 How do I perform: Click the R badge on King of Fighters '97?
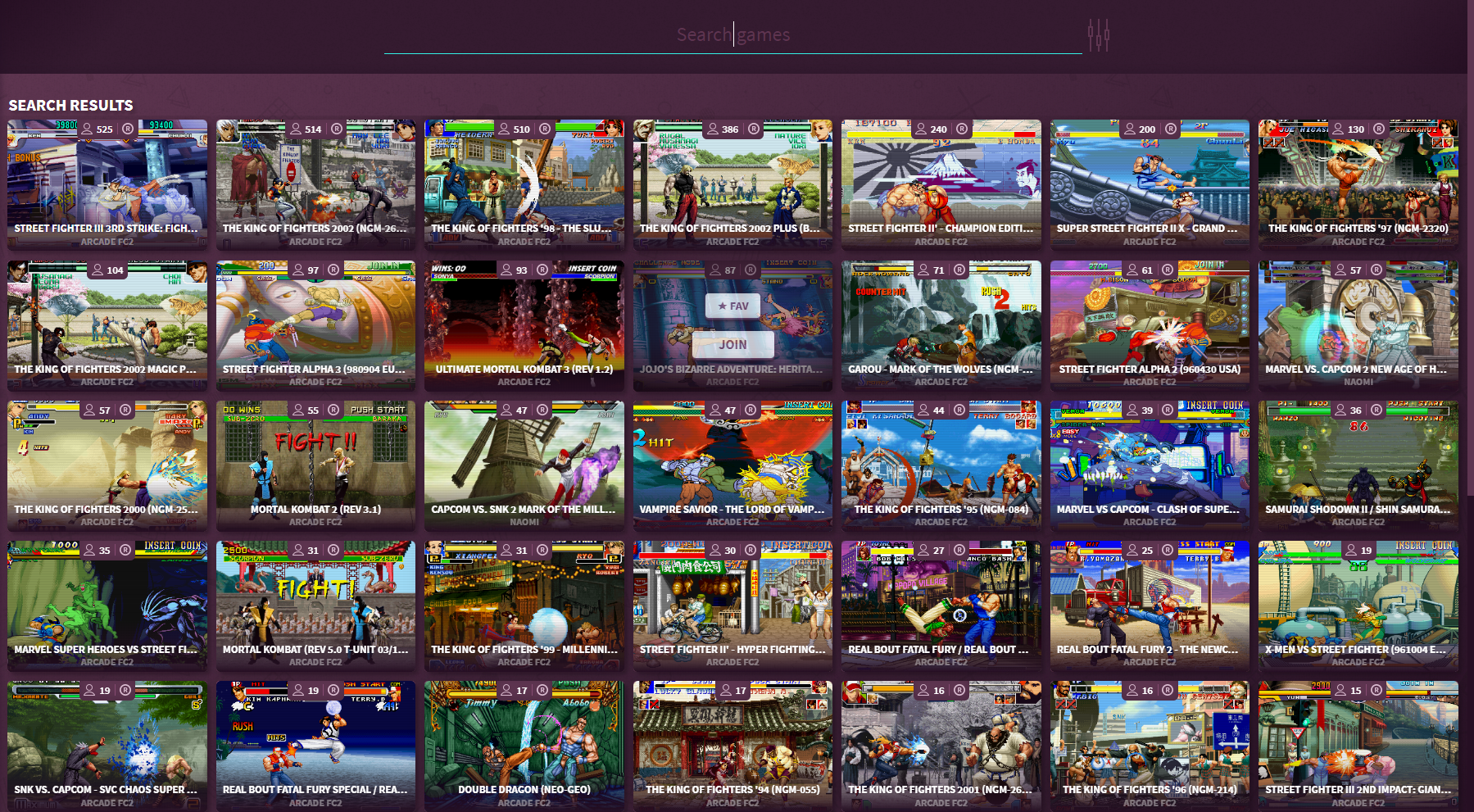[1379, 129]
